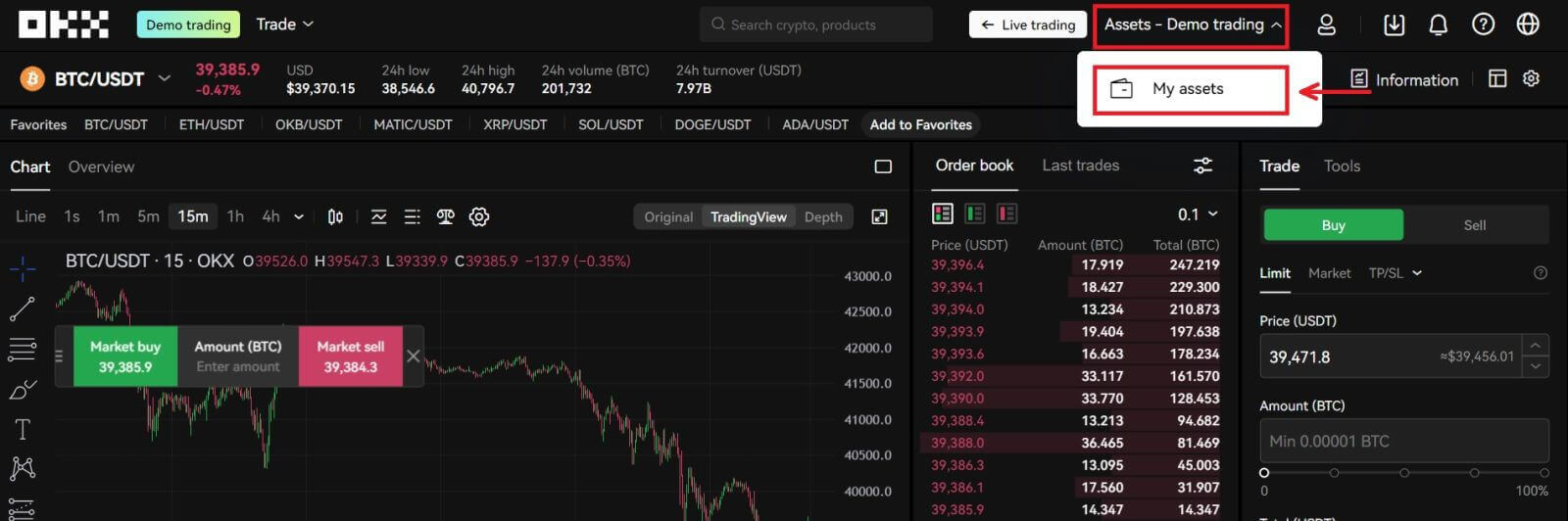Click the notification bell icon
1568x521 pixels.
coord(1438,24)
